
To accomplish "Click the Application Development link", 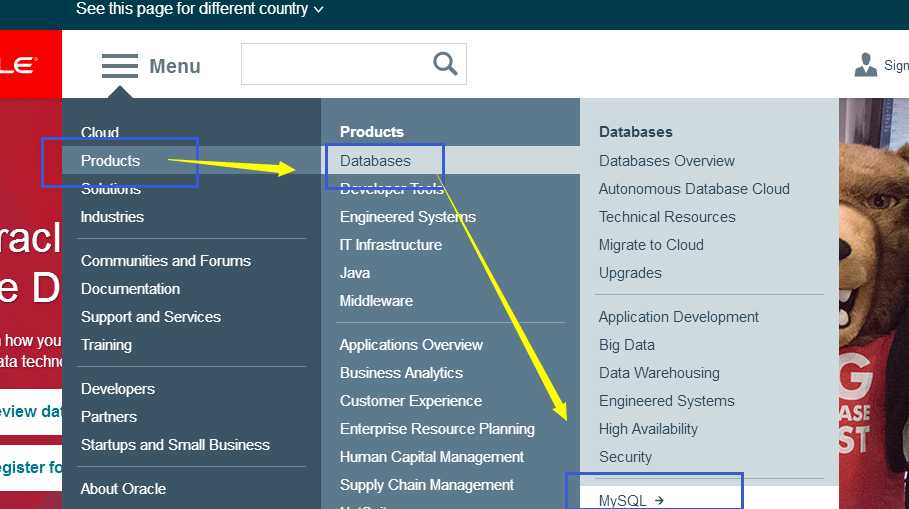I will 678,317.
